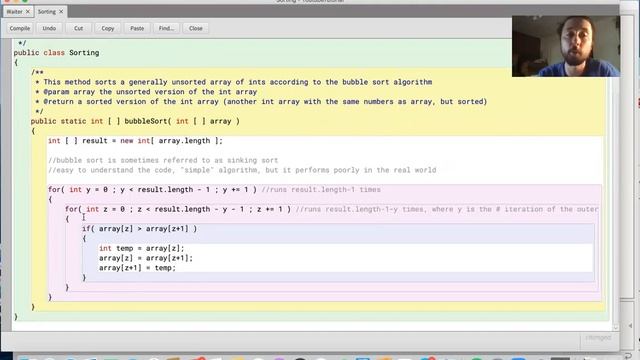Undo the last edit with Undo button
This screenshot has height=360, width=640.
pyautogui.click(x=49, y=28)
